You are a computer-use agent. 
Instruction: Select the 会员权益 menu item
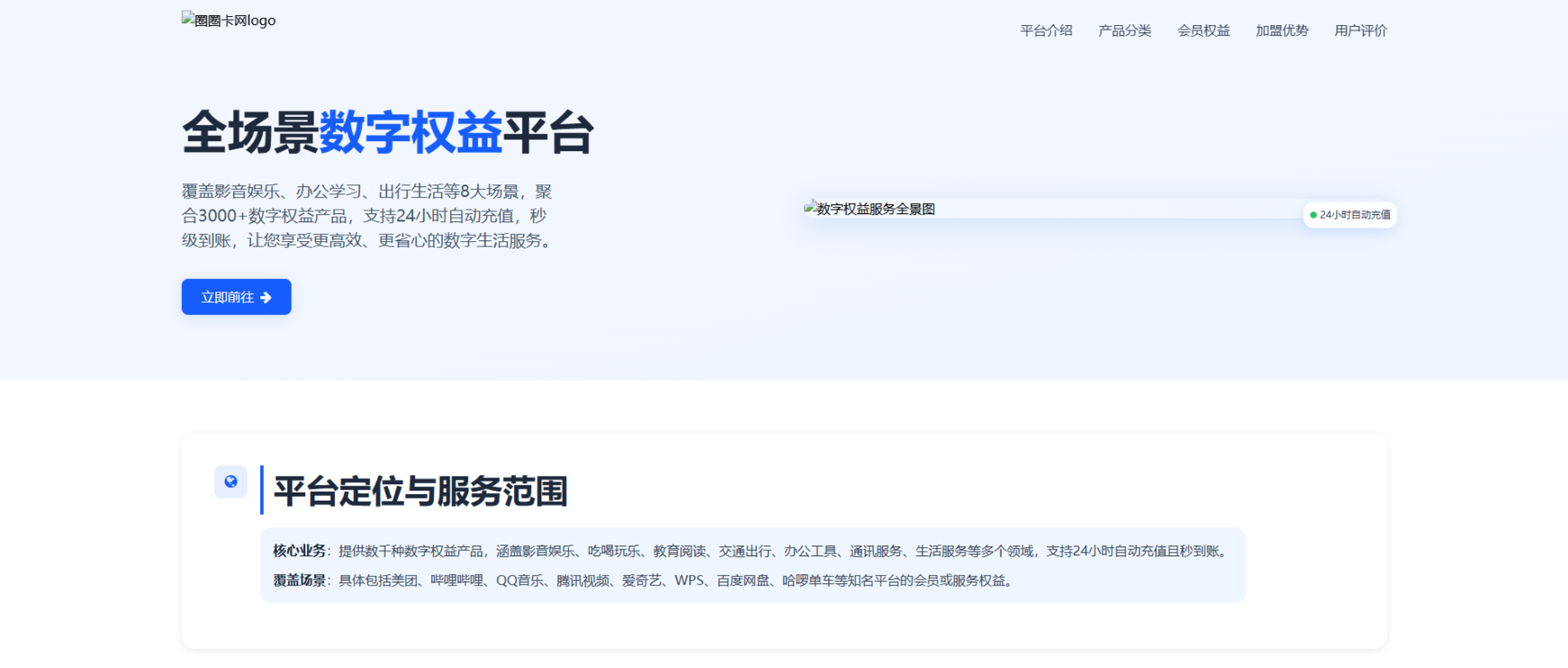1203,31
